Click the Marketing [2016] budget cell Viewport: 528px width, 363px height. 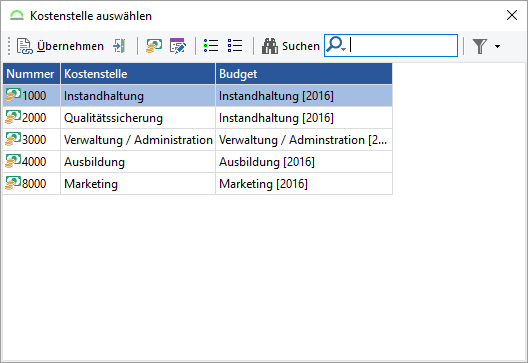[304, 184]
